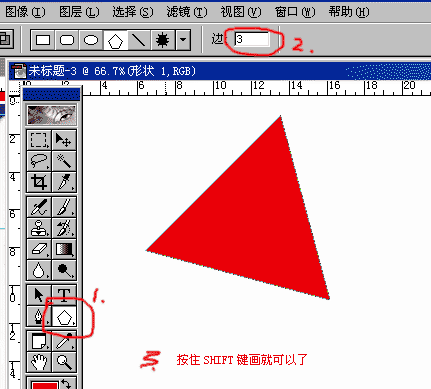
Task: Select the Magic Wand tool
Action: pyautogui.click(x=64, y=161)
